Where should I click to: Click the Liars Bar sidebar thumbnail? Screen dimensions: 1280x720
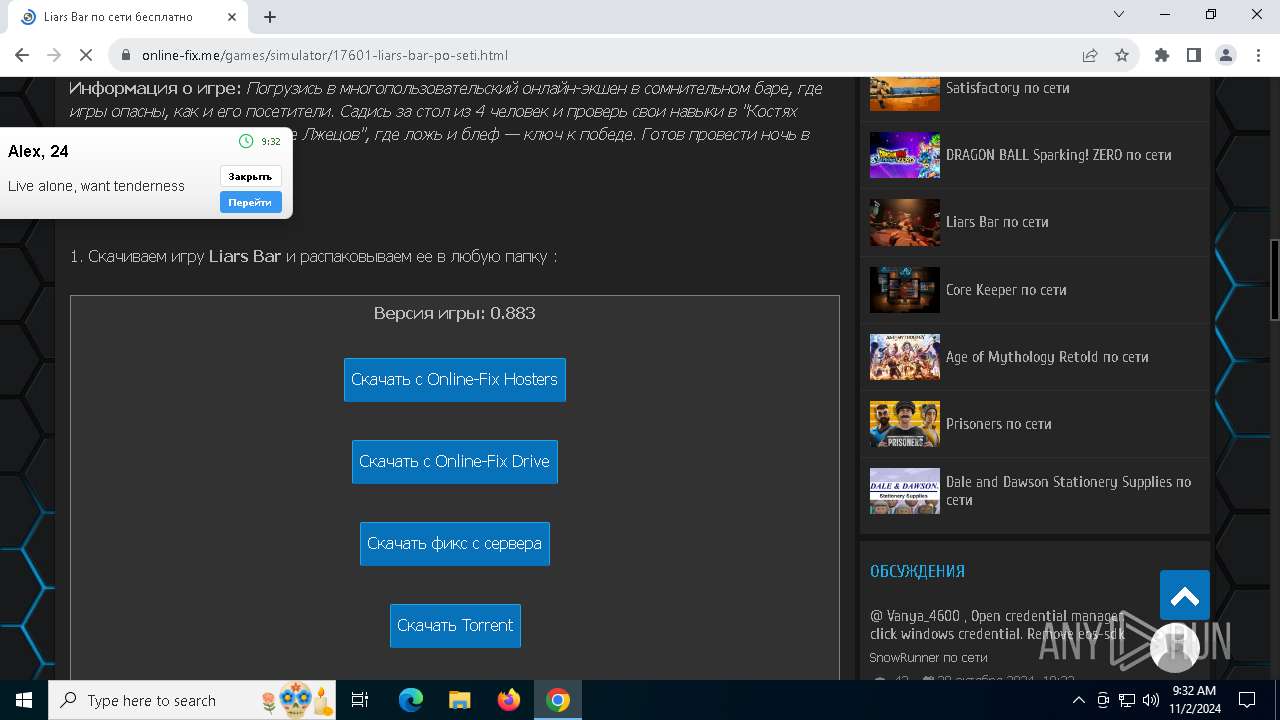click(905, 222)
